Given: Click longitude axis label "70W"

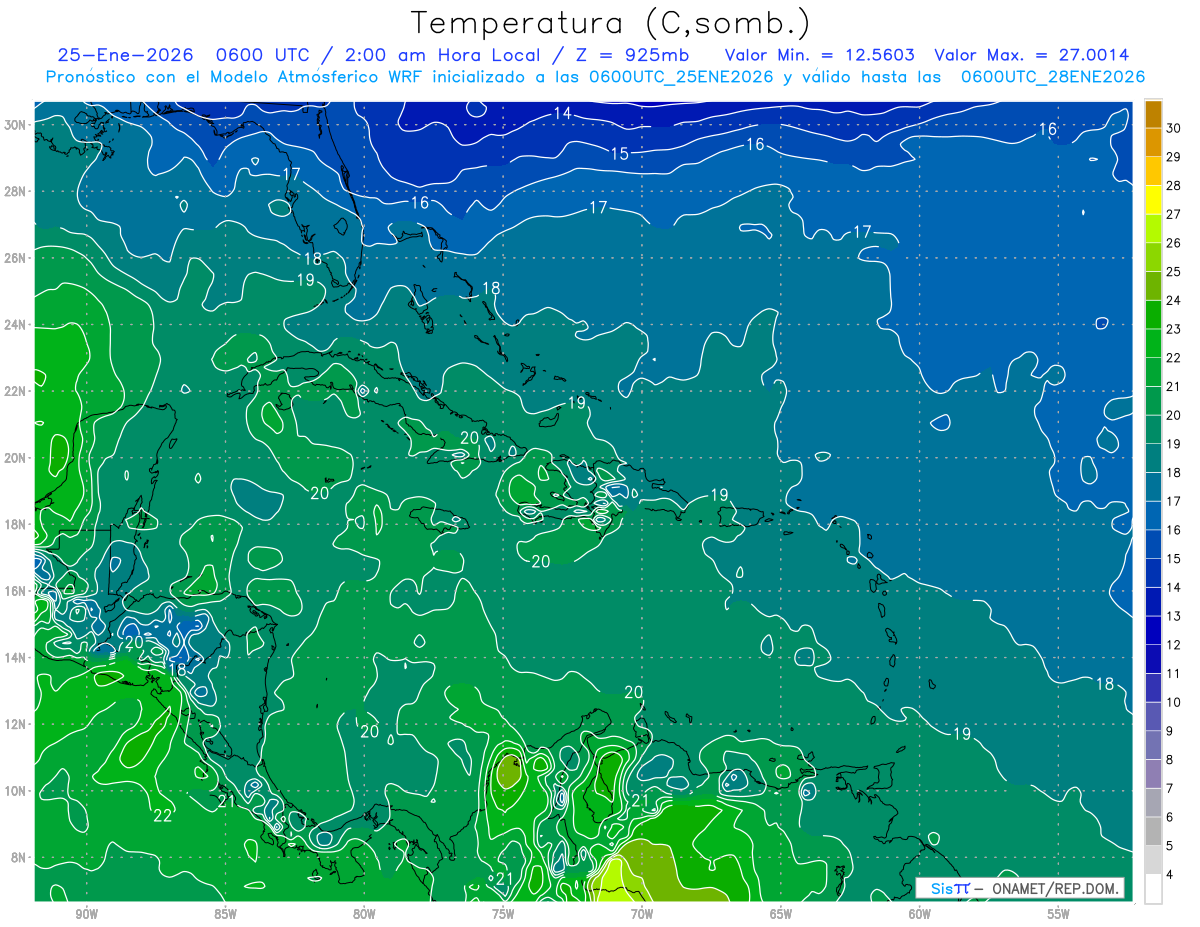Looking at the screenshot, I should [x=642, y=914].
